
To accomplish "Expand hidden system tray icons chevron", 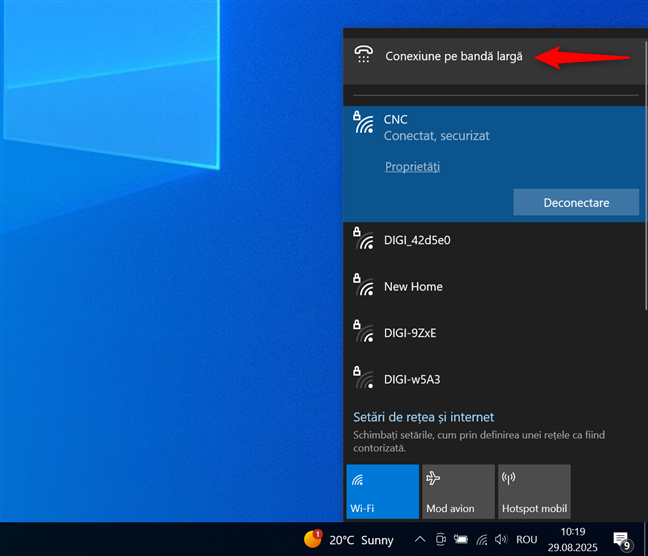I will coord(422,540).
